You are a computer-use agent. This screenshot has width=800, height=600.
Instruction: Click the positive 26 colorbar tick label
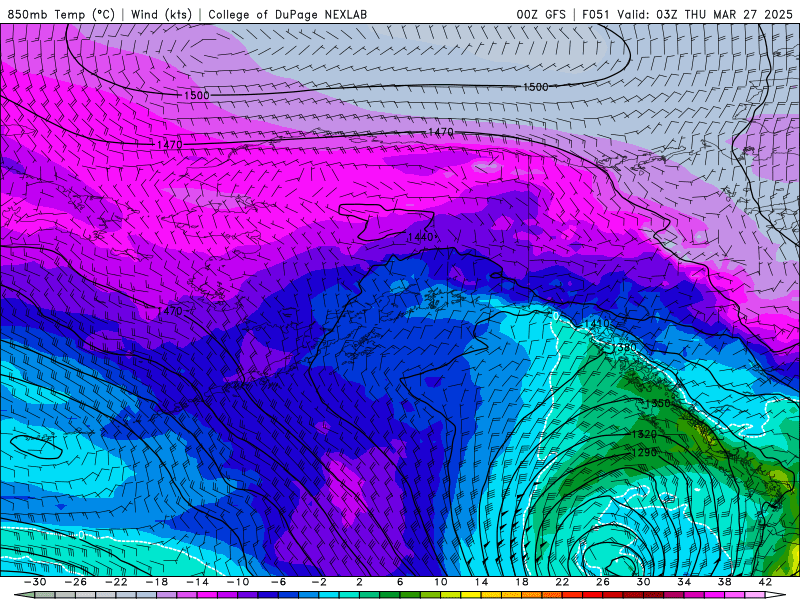[603, 582]
